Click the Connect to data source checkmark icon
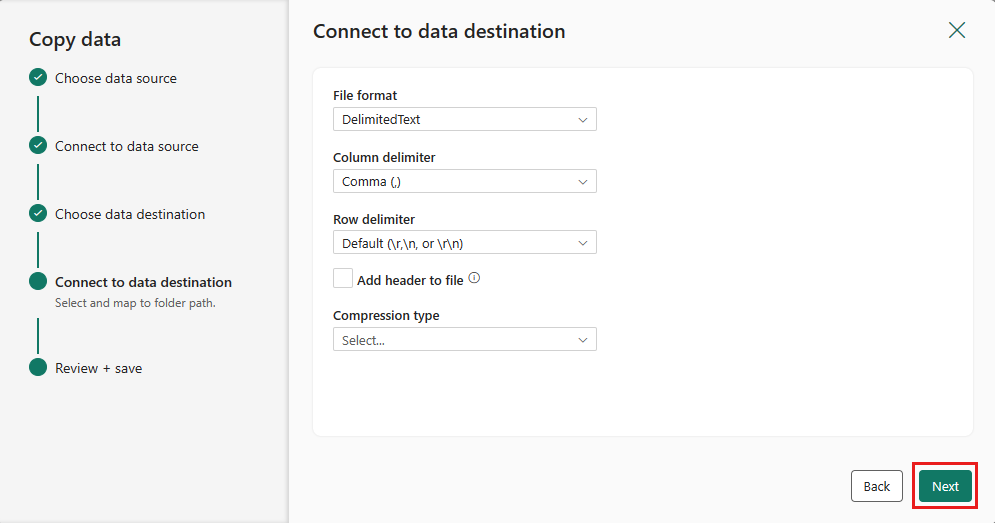The height and width of the screenshot is (523, 995). coord(38,146)
